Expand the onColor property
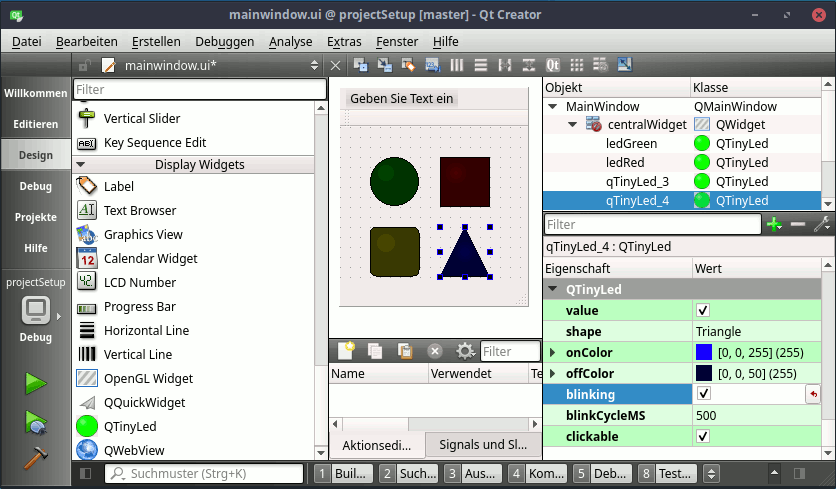The image size is (836, 489). tap(552, 352)
